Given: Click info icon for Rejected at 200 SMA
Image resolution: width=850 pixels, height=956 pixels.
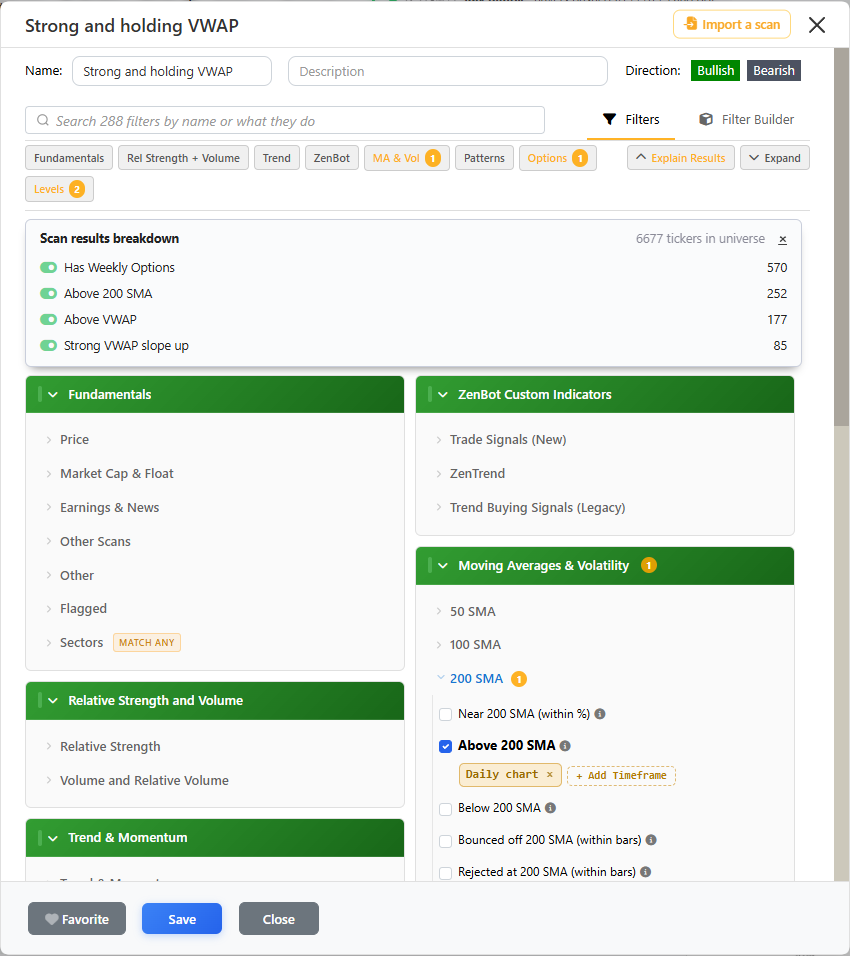Looking at the screenshot, I should click(646, 872).
